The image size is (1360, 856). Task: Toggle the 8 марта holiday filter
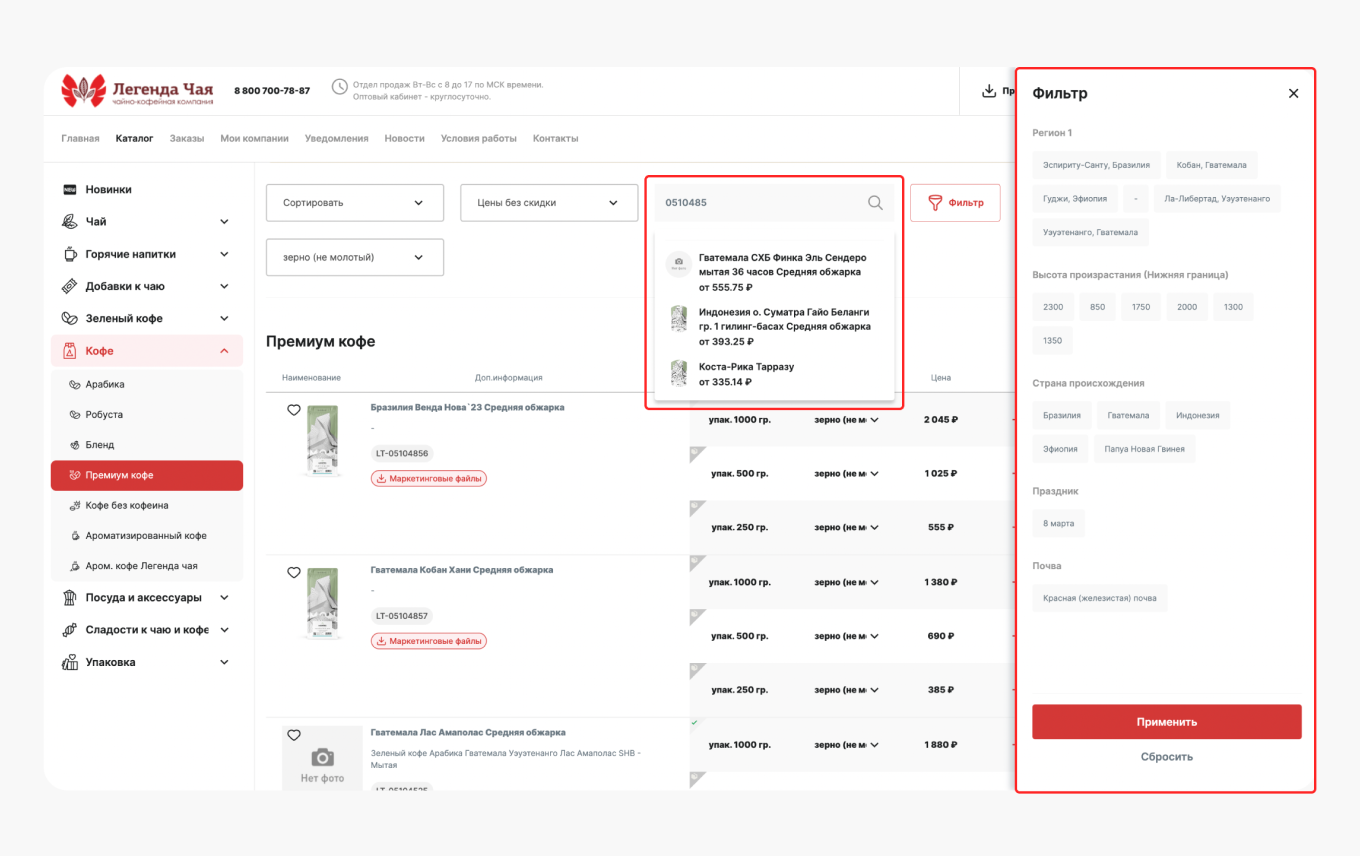[x=1058, y=523]
